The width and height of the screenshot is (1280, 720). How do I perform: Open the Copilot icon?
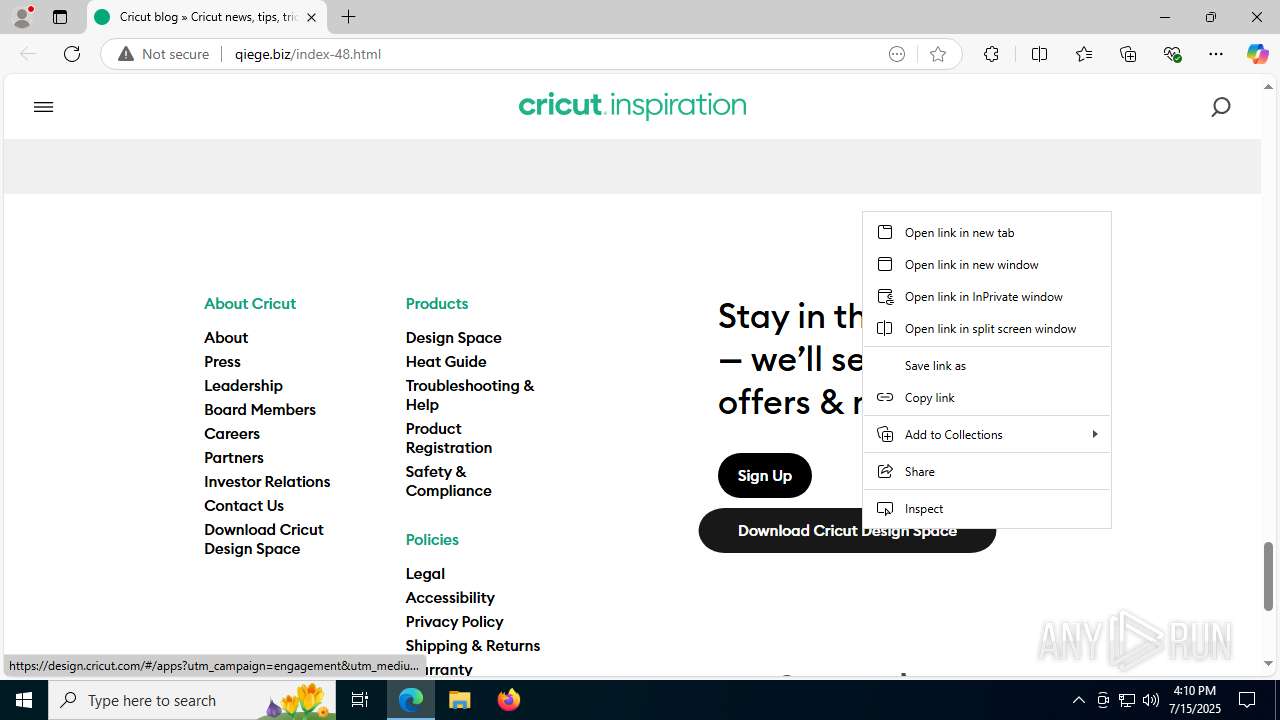click(x=1257, y=54)
